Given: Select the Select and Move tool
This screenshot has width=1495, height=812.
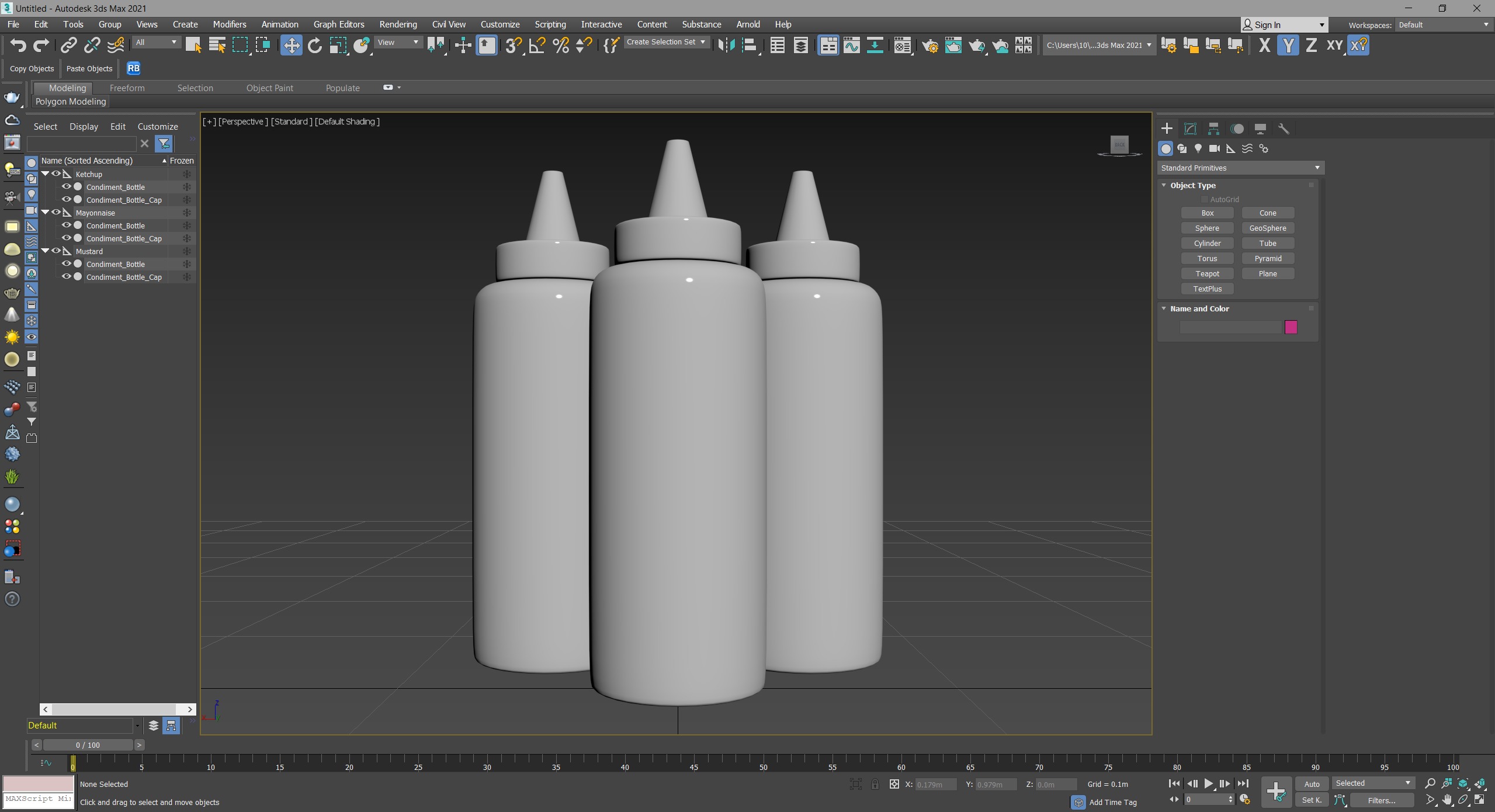Looking at the screenshot, I should [x=291, y=45].
